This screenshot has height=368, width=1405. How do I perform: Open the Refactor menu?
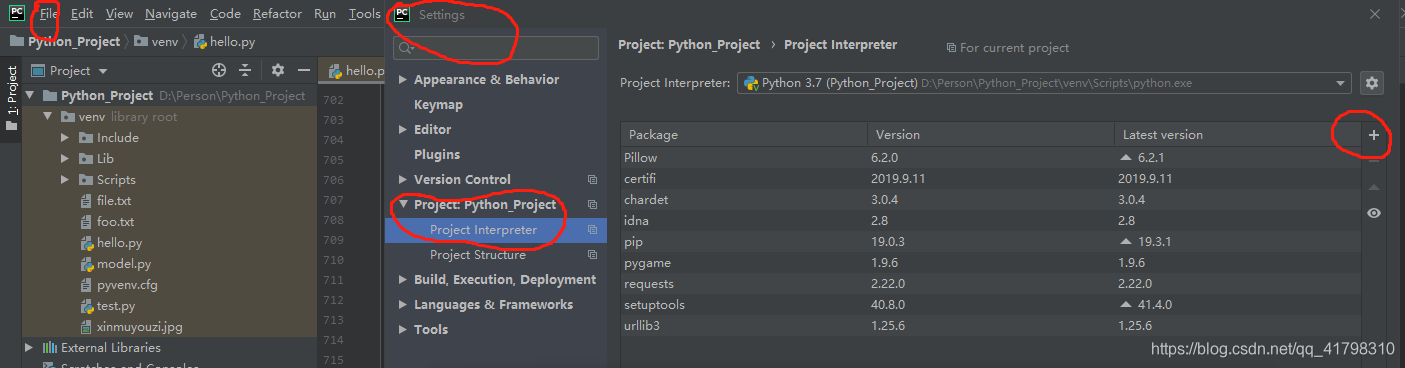[277, 14]
